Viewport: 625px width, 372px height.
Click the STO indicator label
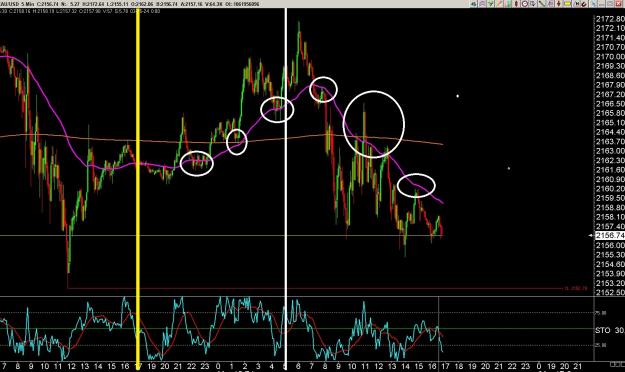pyautogui.click(x=603, y=330)
